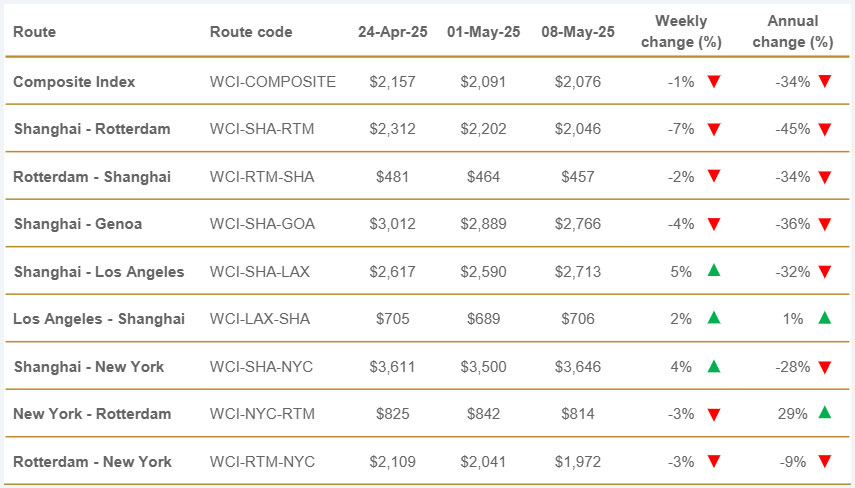Click the red weekly-change arrow for Shanghai - Genoa

pos(714,224)
